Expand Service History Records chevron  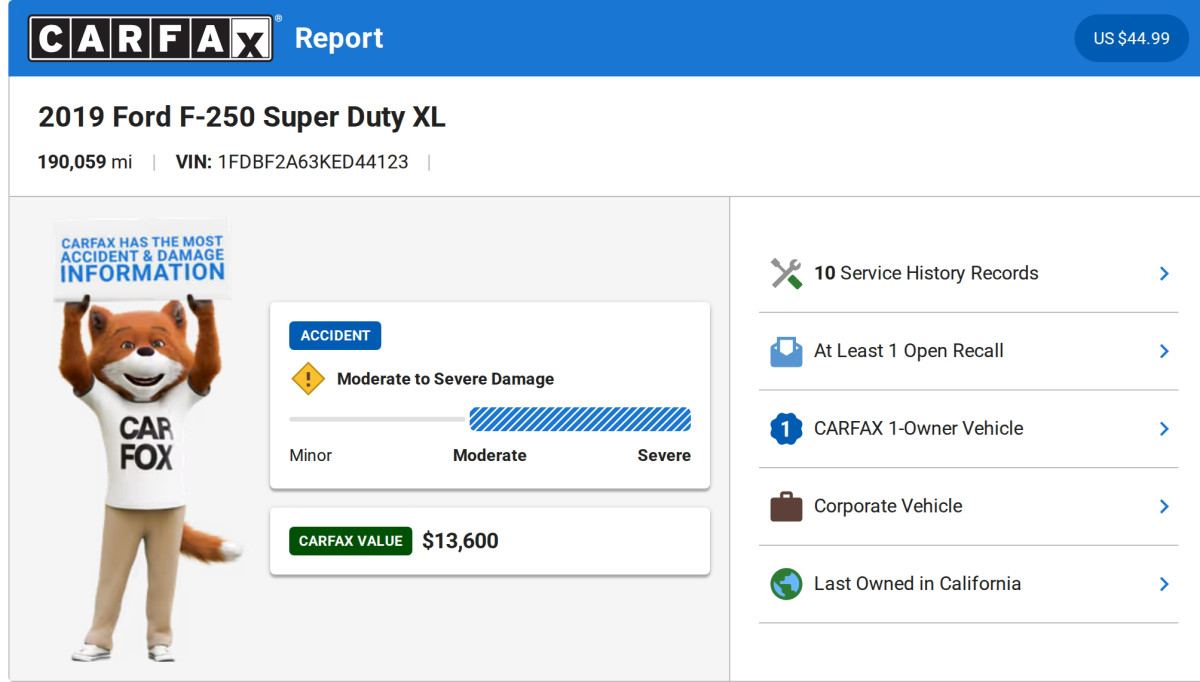point(1164,273)
